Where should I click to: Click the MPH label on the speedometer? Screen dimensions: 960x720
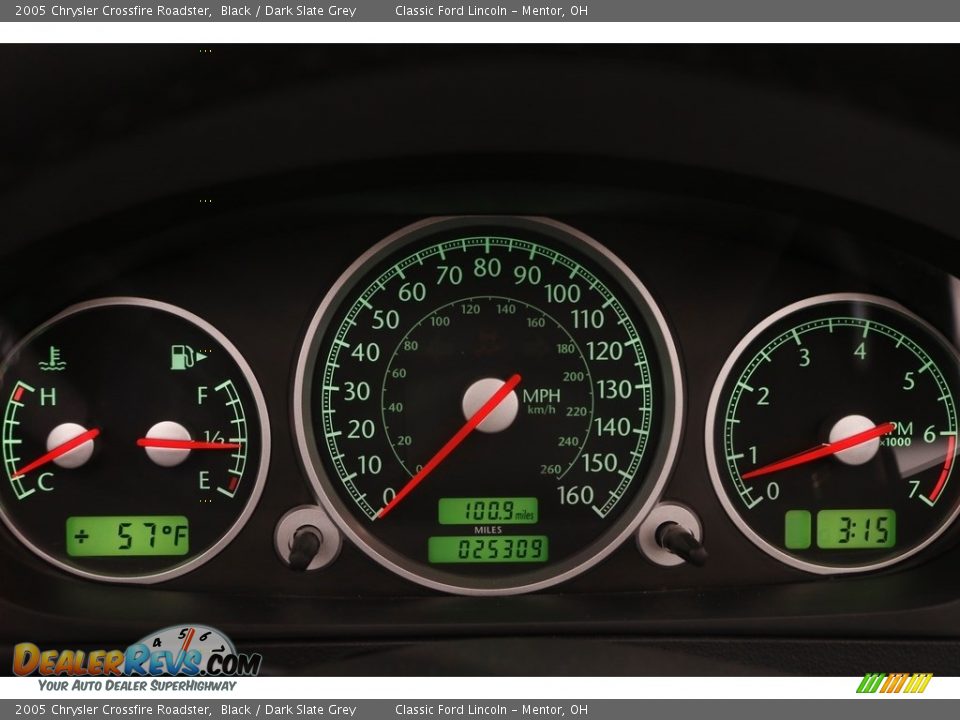pos(541,396)
